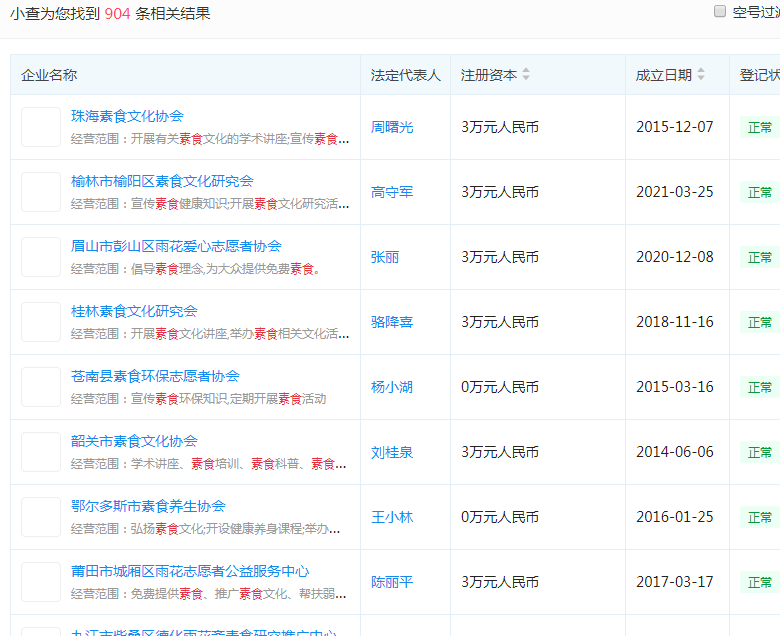Select the date 2017-03-17

675,582
